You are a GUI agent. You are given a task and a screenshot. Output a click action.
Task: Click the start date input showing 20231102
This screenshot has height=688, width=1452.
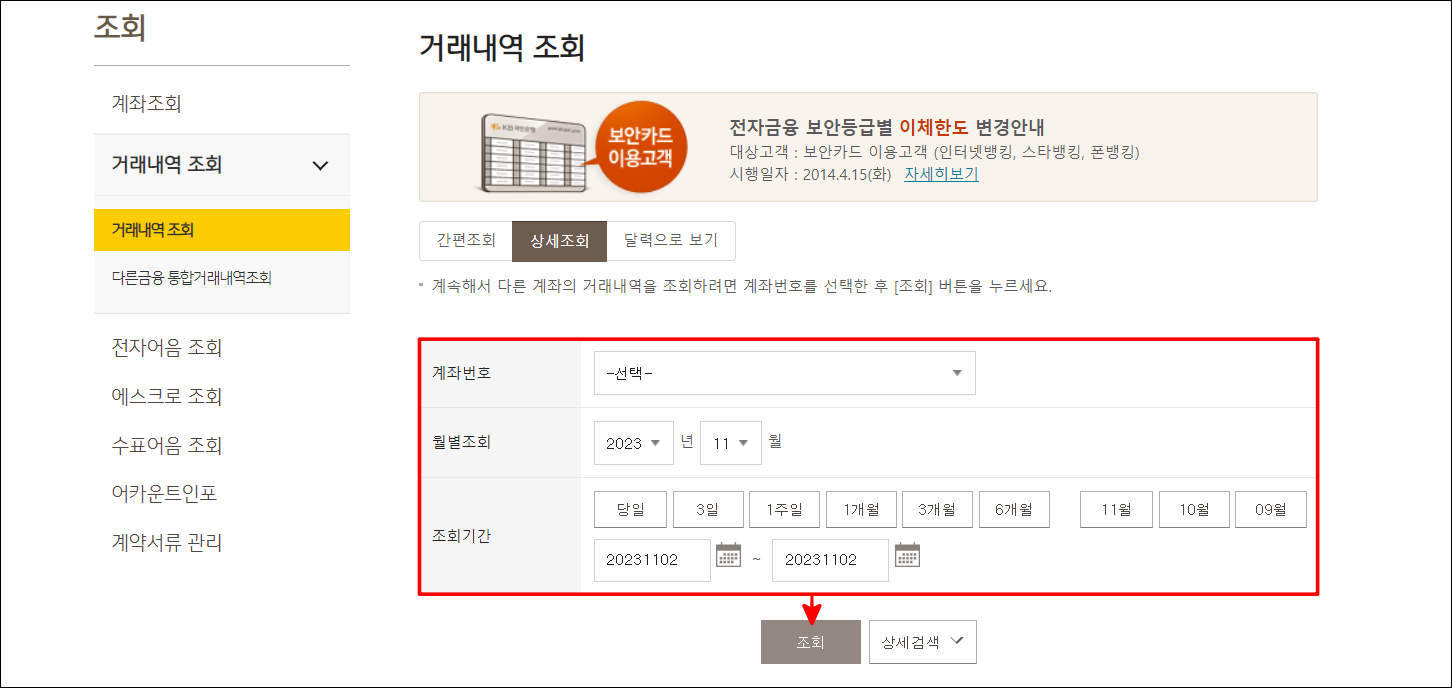click(652, 560)
